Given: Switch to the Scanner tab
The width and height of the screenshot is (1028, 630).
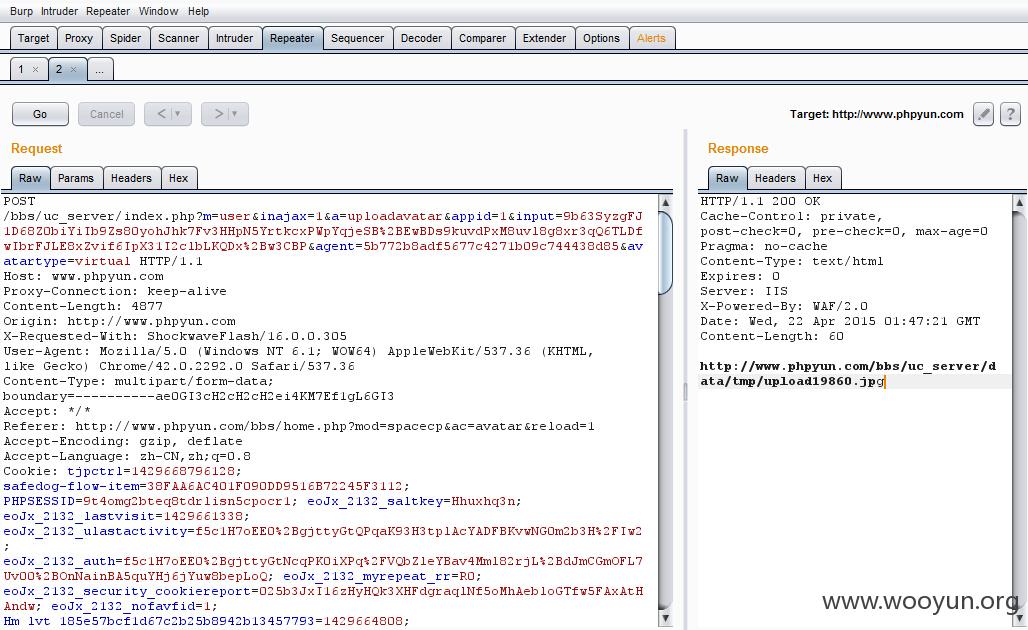Looking at the screenshot, I should coord(178,38).
